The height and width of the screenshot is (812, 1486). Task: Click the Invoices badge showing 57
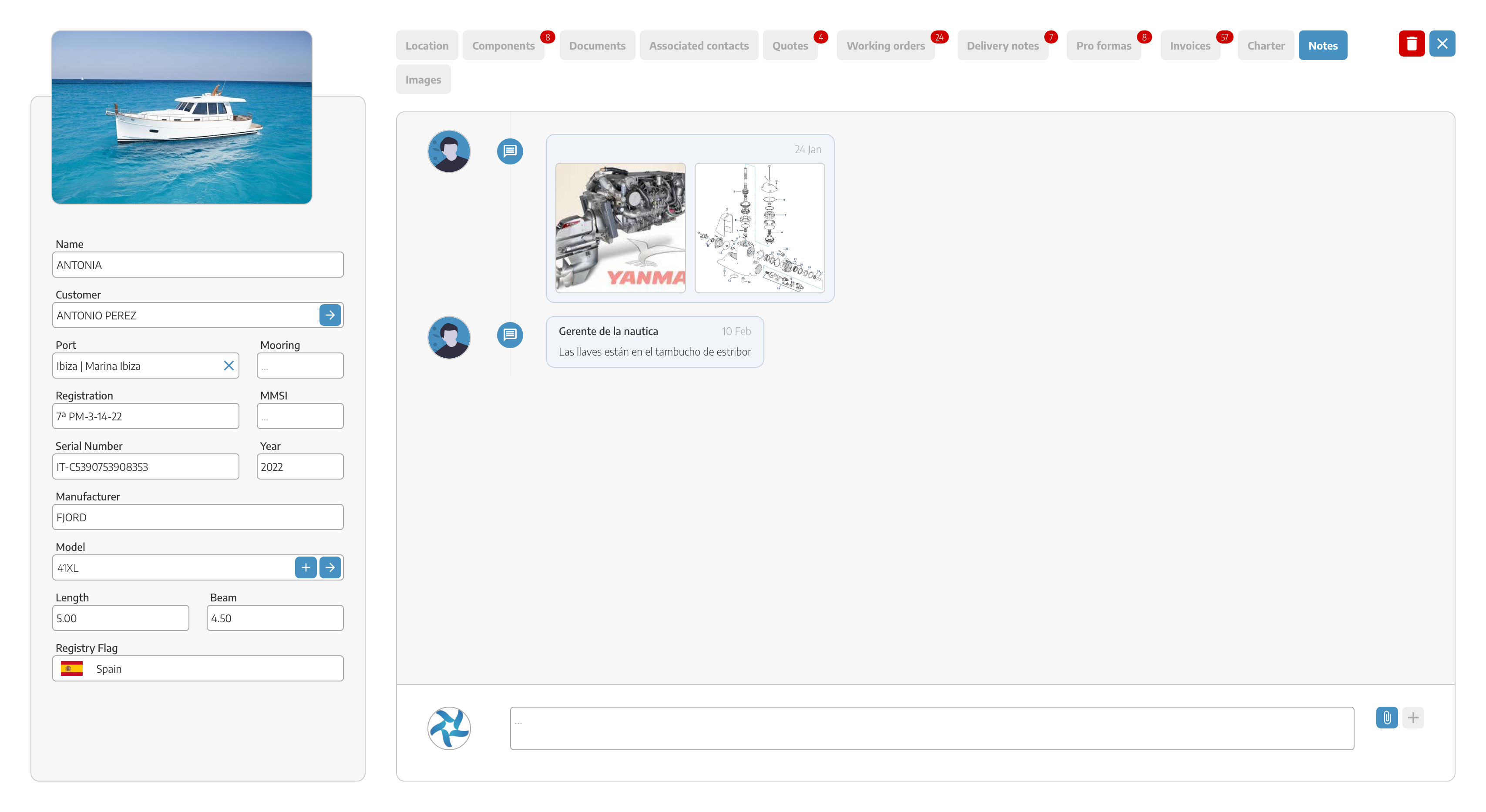(1224, 37)
